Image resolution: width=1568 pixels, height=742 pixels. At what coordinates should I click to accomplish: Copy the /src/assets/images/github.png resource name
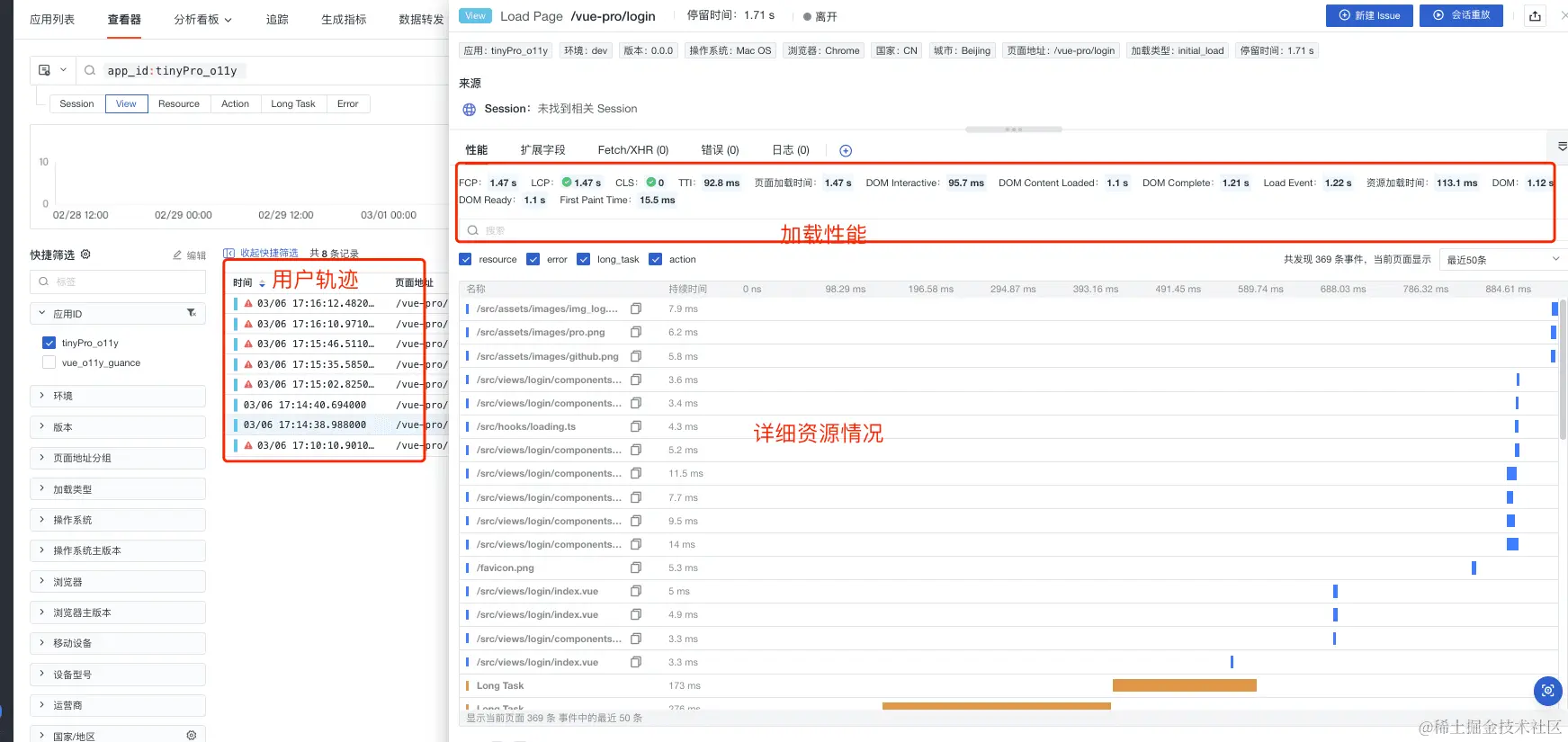pos(636,356)
